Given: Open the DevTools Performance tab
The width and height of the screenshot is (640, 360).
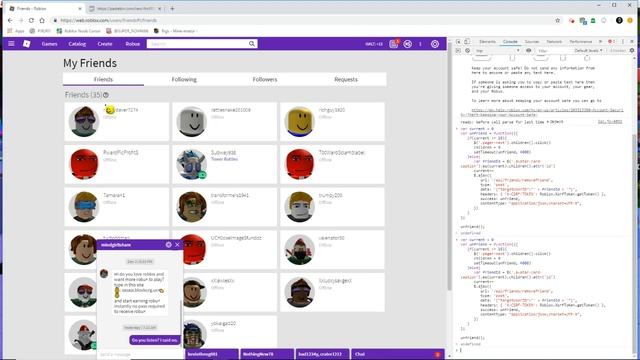Looking at the screenshot, I should click(581, 42).
